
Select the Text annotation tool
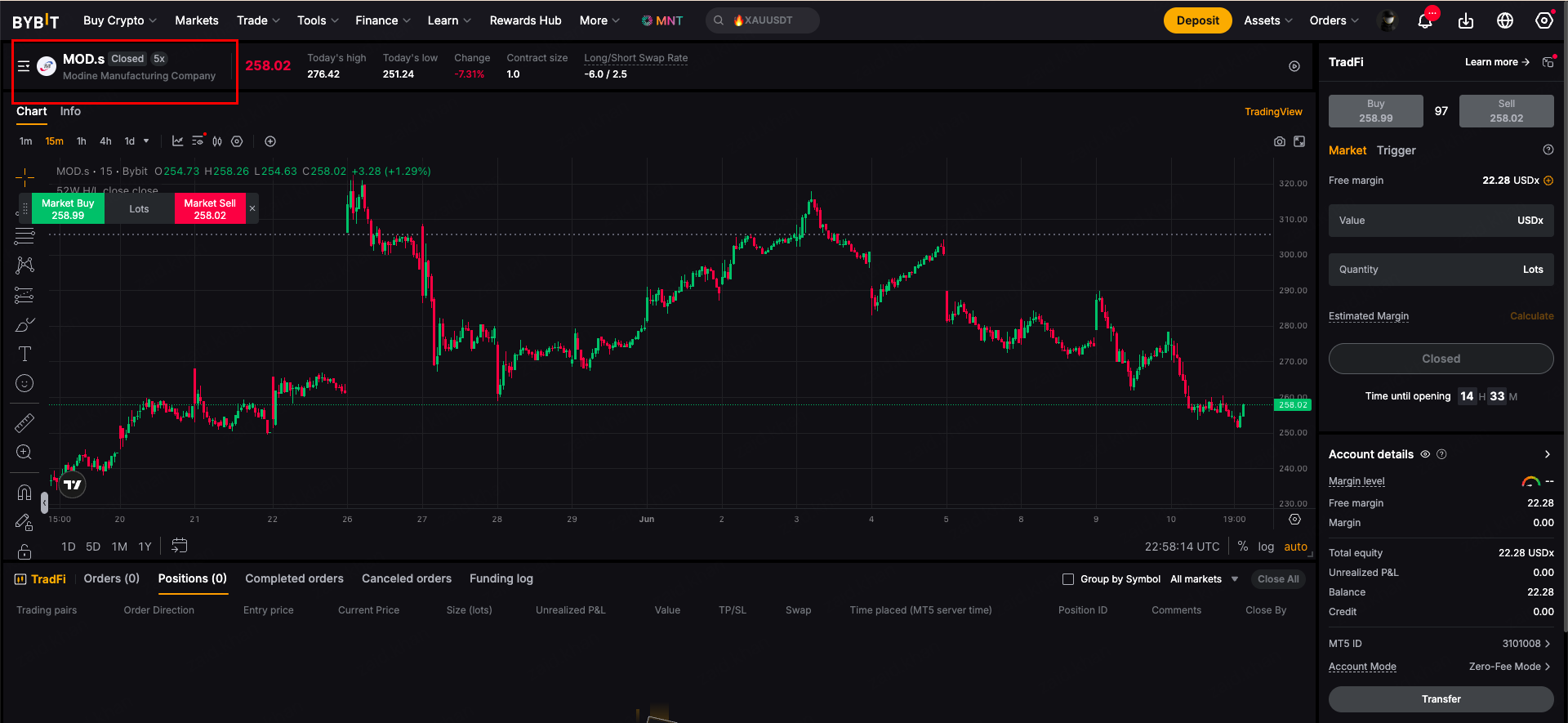click(24, 354)
